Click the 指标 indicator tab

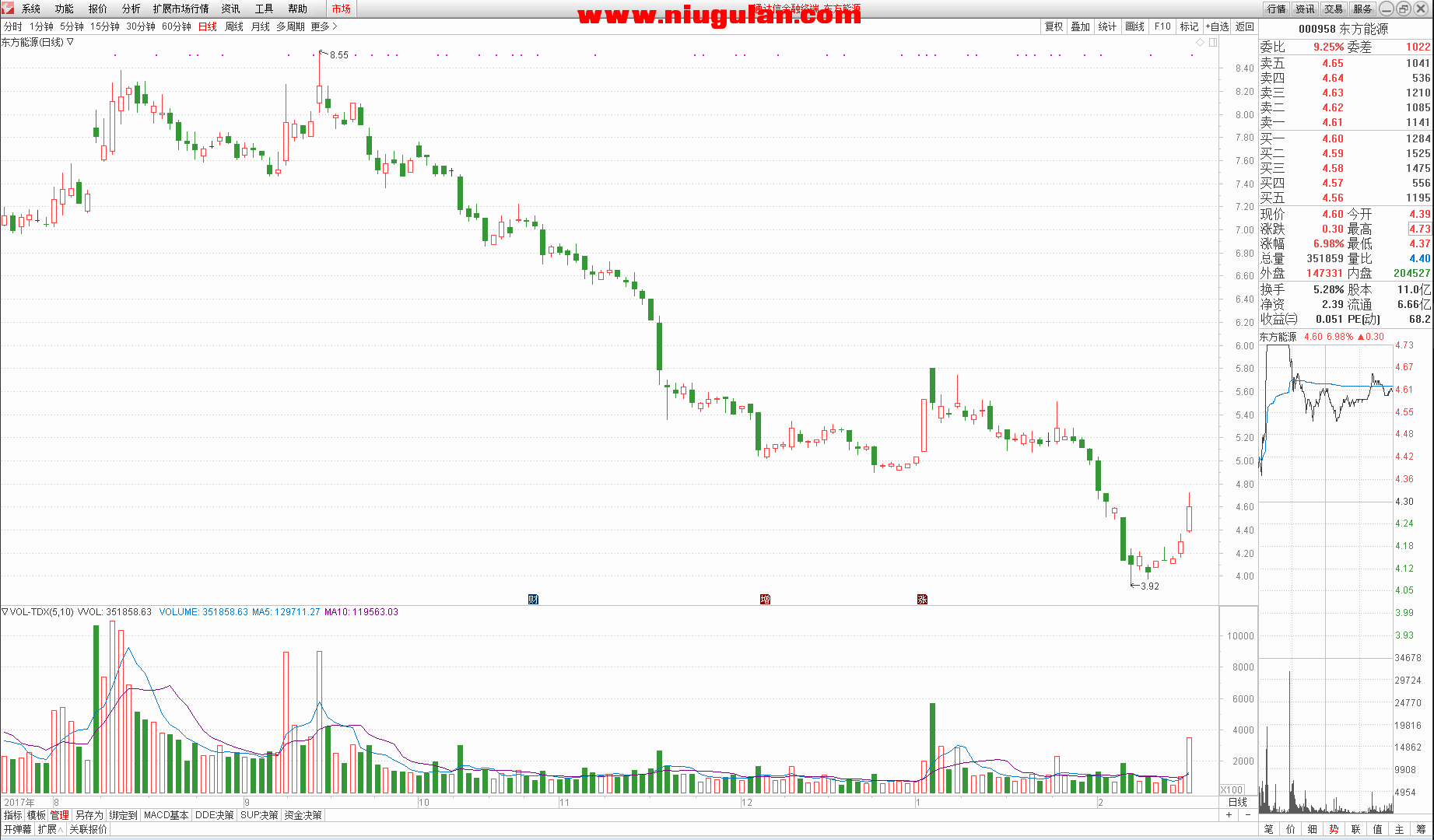pyautogui.click(x=13, y=815)
